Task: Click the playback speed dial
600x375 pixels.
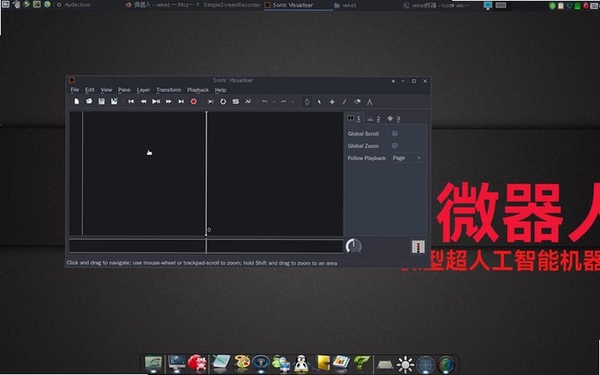Action: (x=353, y=246)
